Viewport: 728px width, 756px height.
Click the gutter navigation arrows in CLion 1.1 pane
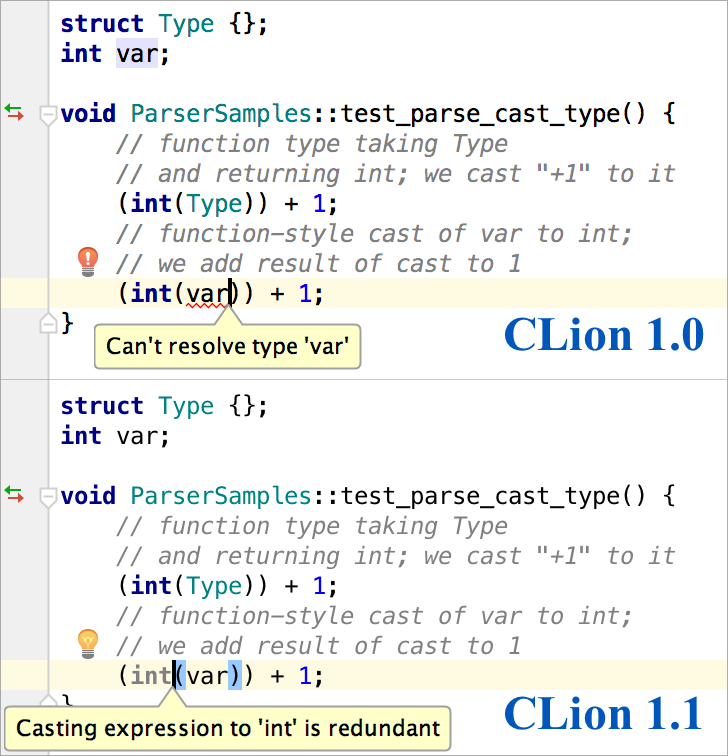(x=14, y=494)
